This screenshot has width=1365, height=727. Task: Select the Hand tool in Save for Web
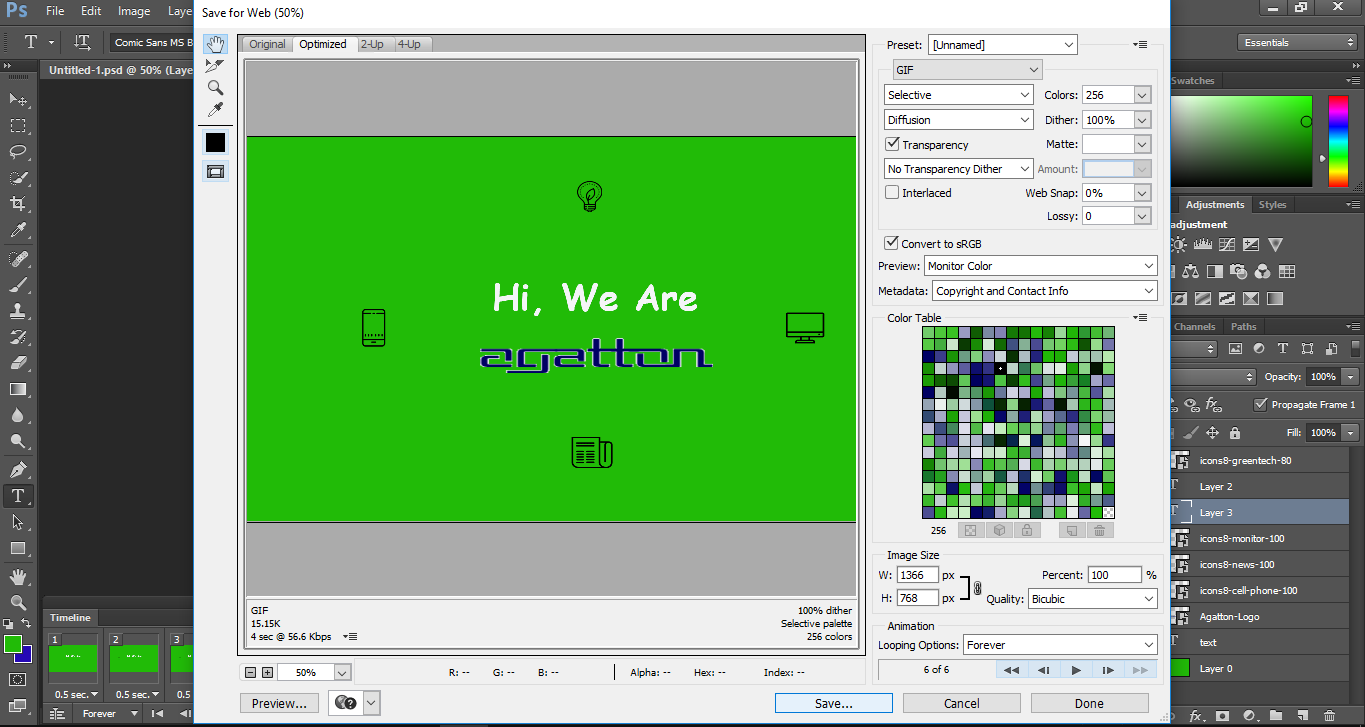[215, 44]
